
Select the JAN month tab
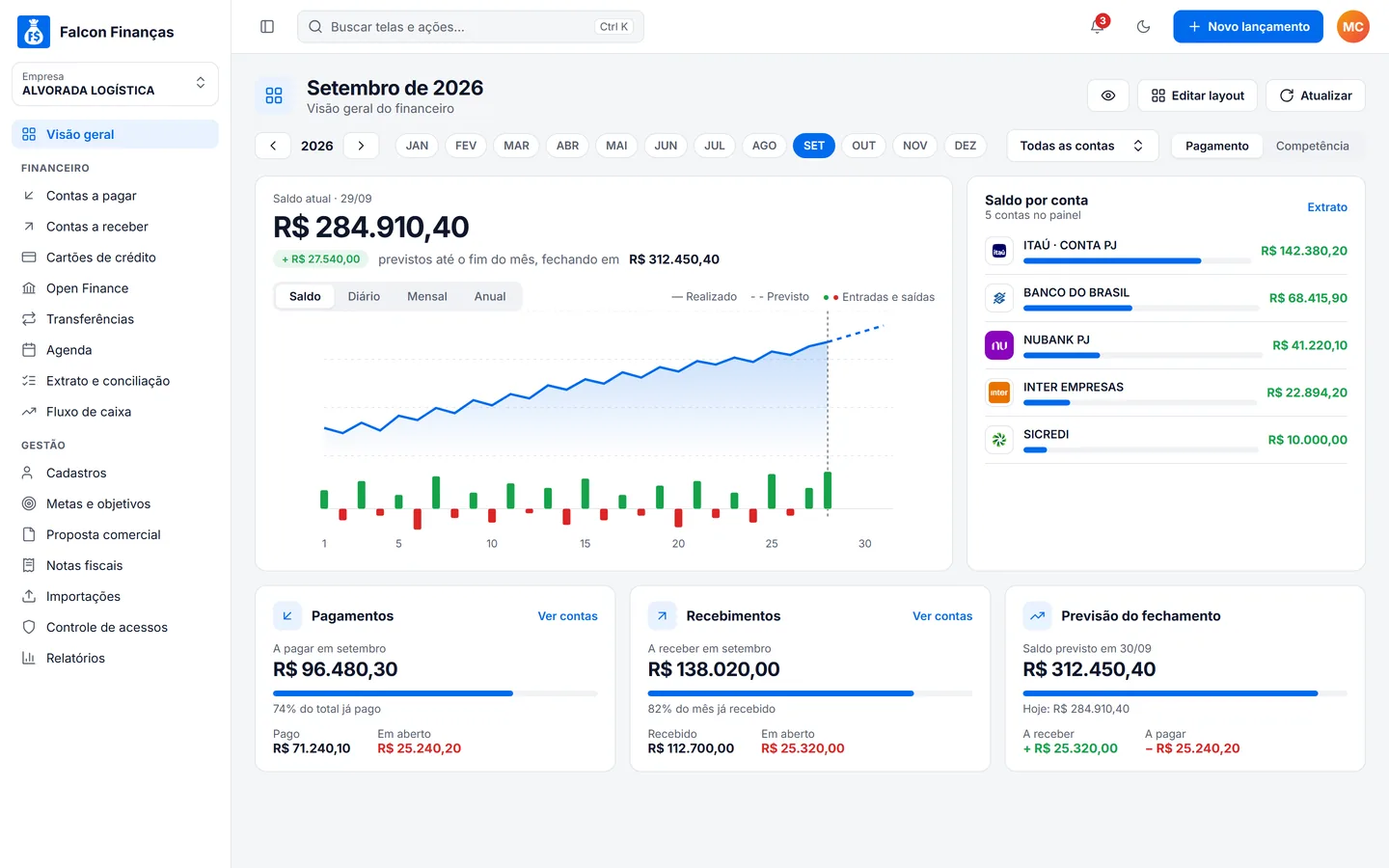click(x=417, y=146)
